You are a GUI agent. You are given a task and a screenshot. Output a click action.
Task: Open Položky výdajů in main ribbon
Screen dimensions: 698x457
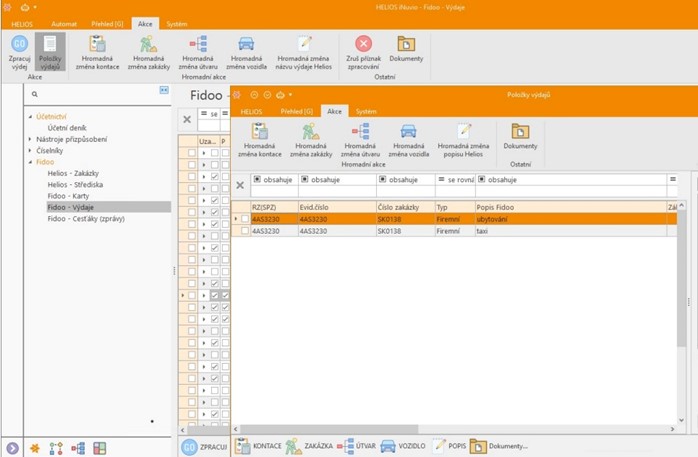coord(50,53)
